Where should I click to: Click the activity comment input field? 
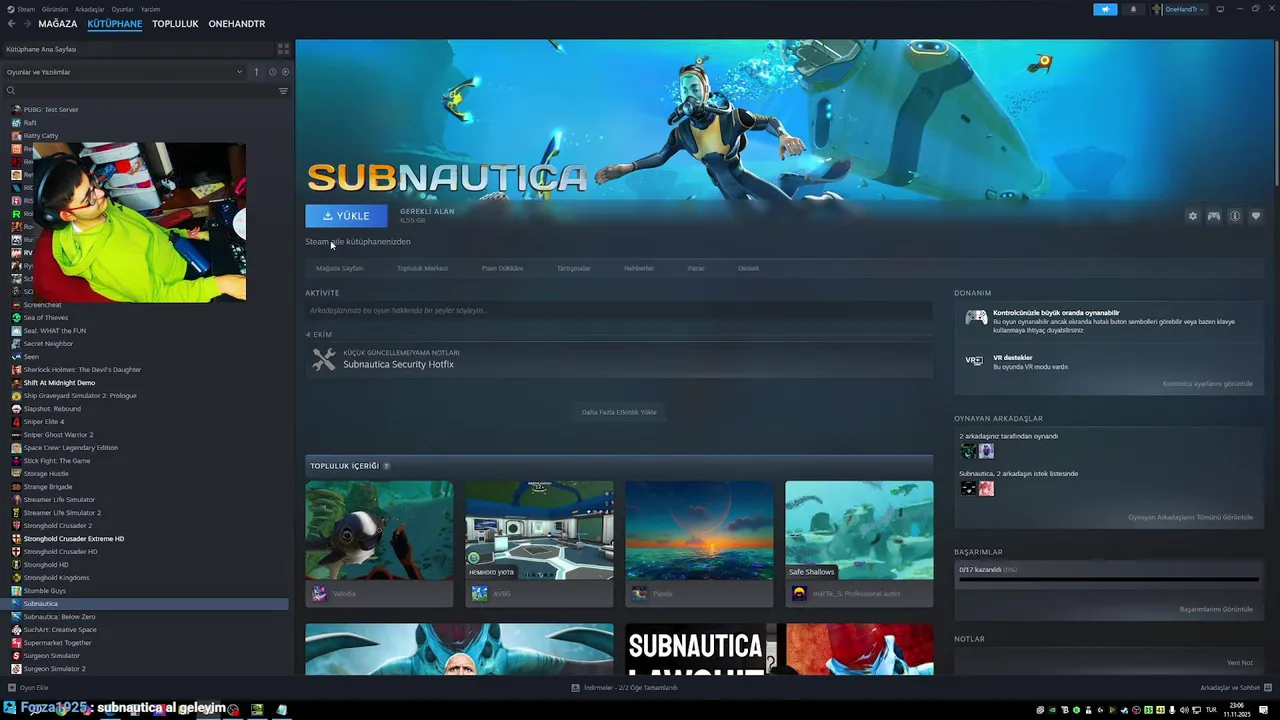pyautogui.click(x=619, y=311)
